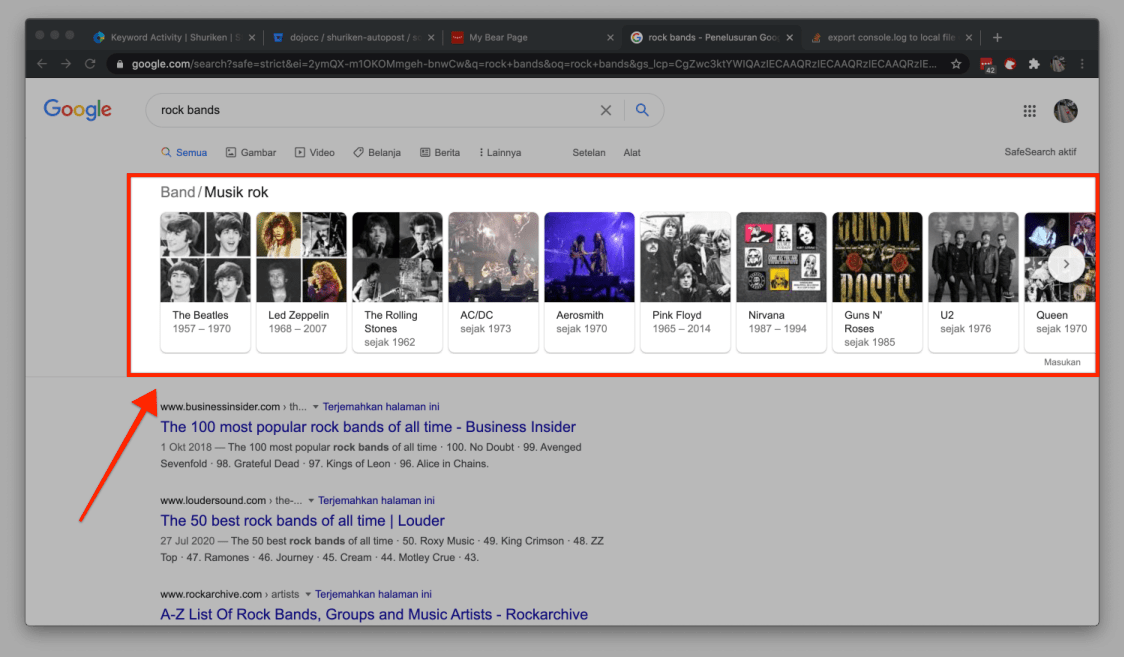The width and height of the screenshot is (1124, 657).
Task: Click the browser forward arrow
Action: (x=66, y=64)
